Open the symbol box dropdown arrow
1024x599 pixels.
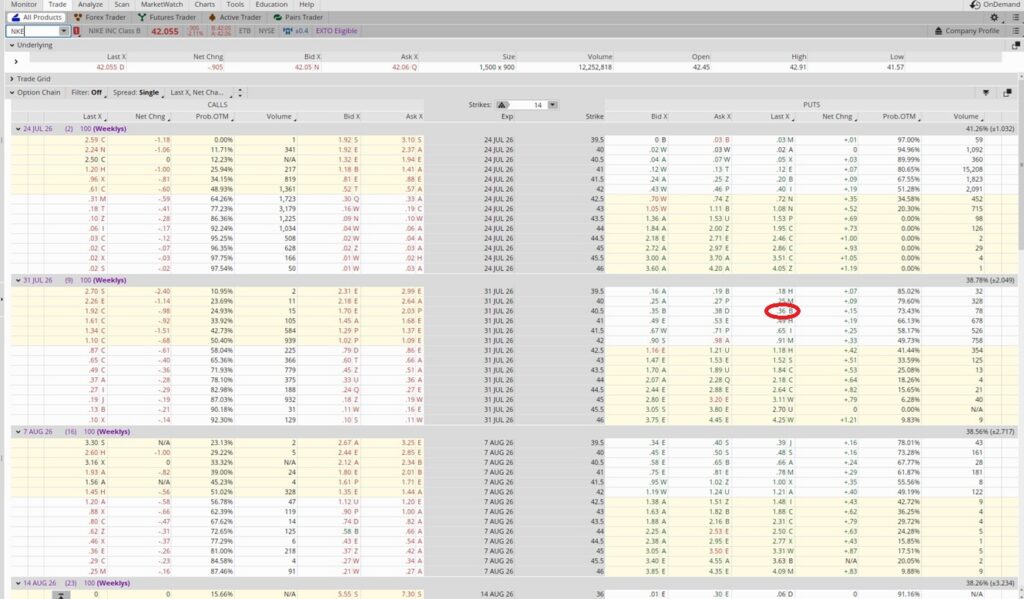[x=64, y=31]
